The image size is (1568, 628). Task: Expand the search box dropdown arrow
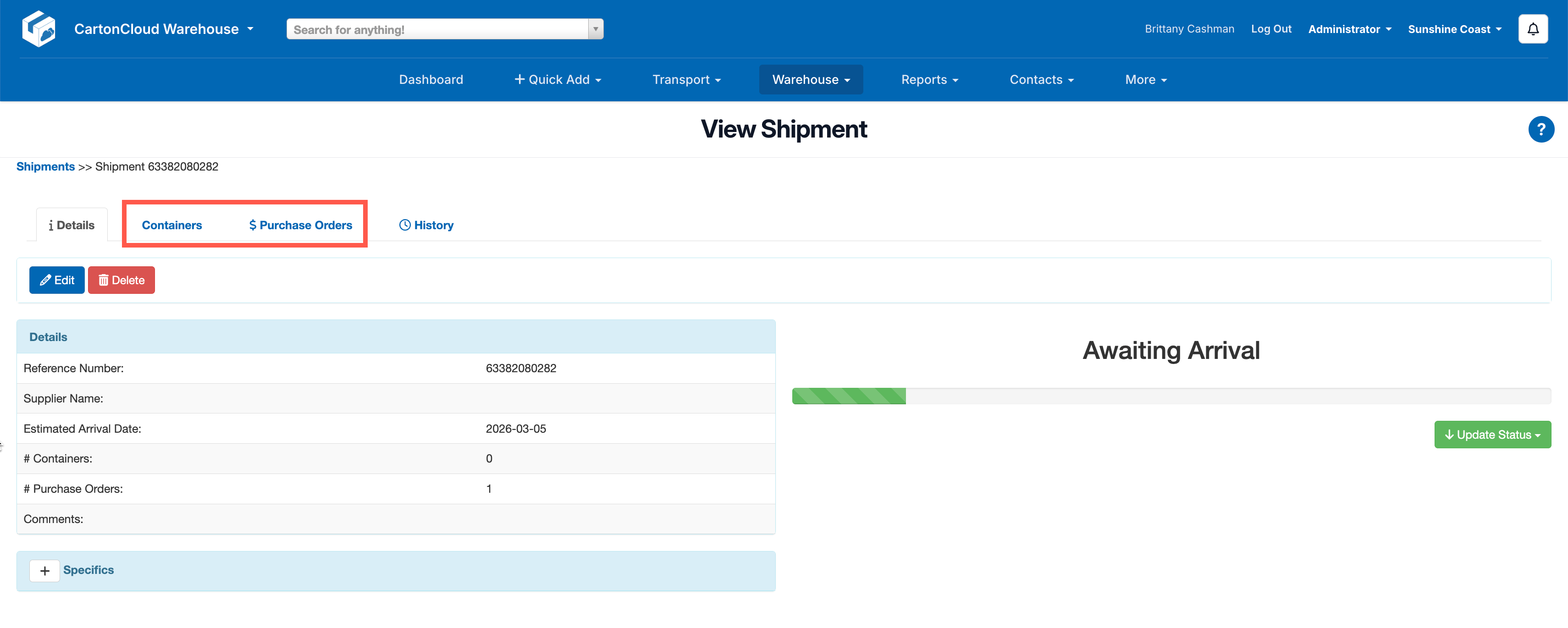click(x=595, y=28)
